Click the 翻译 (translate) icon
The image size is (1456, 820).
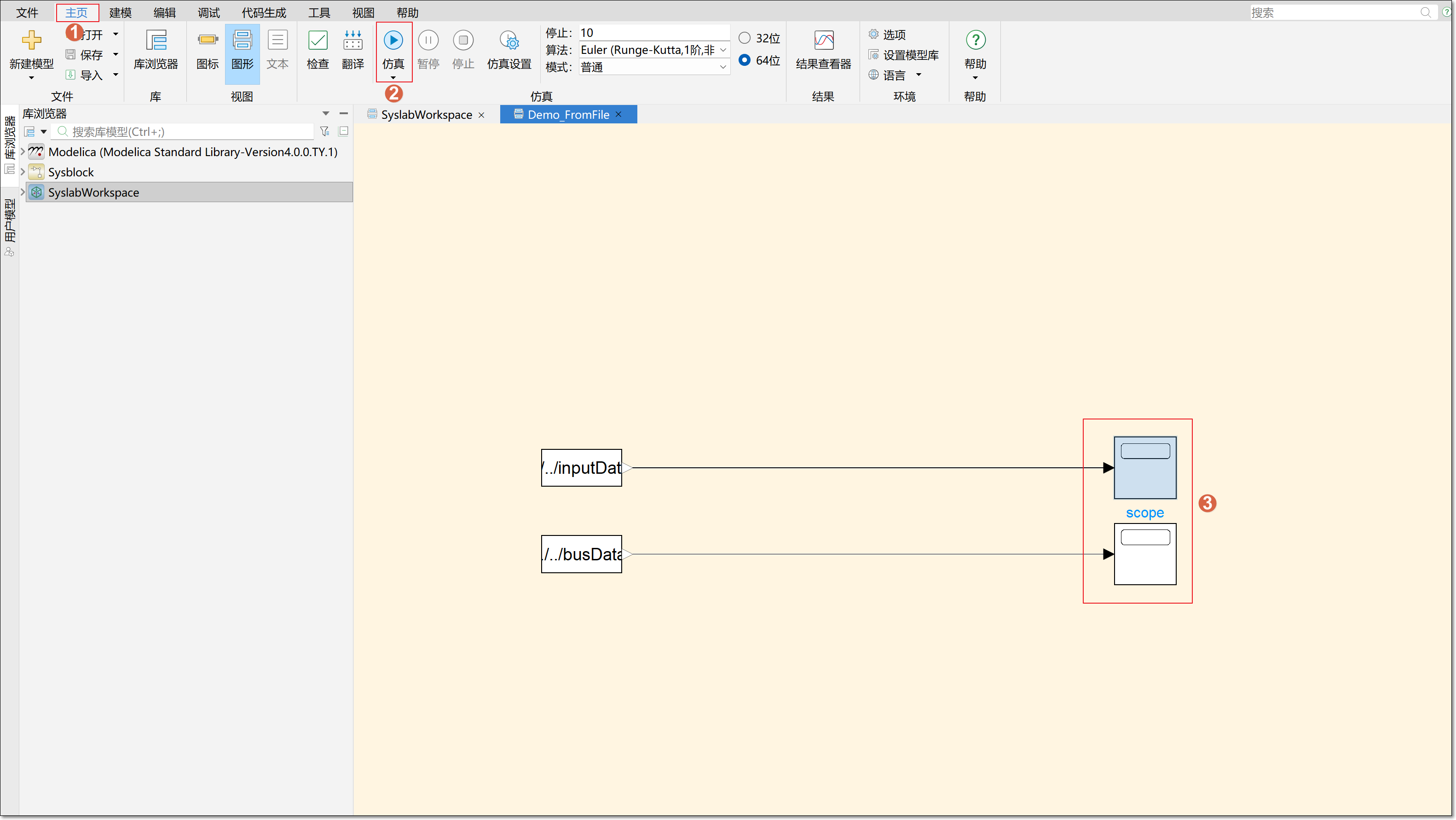(352, 50)
